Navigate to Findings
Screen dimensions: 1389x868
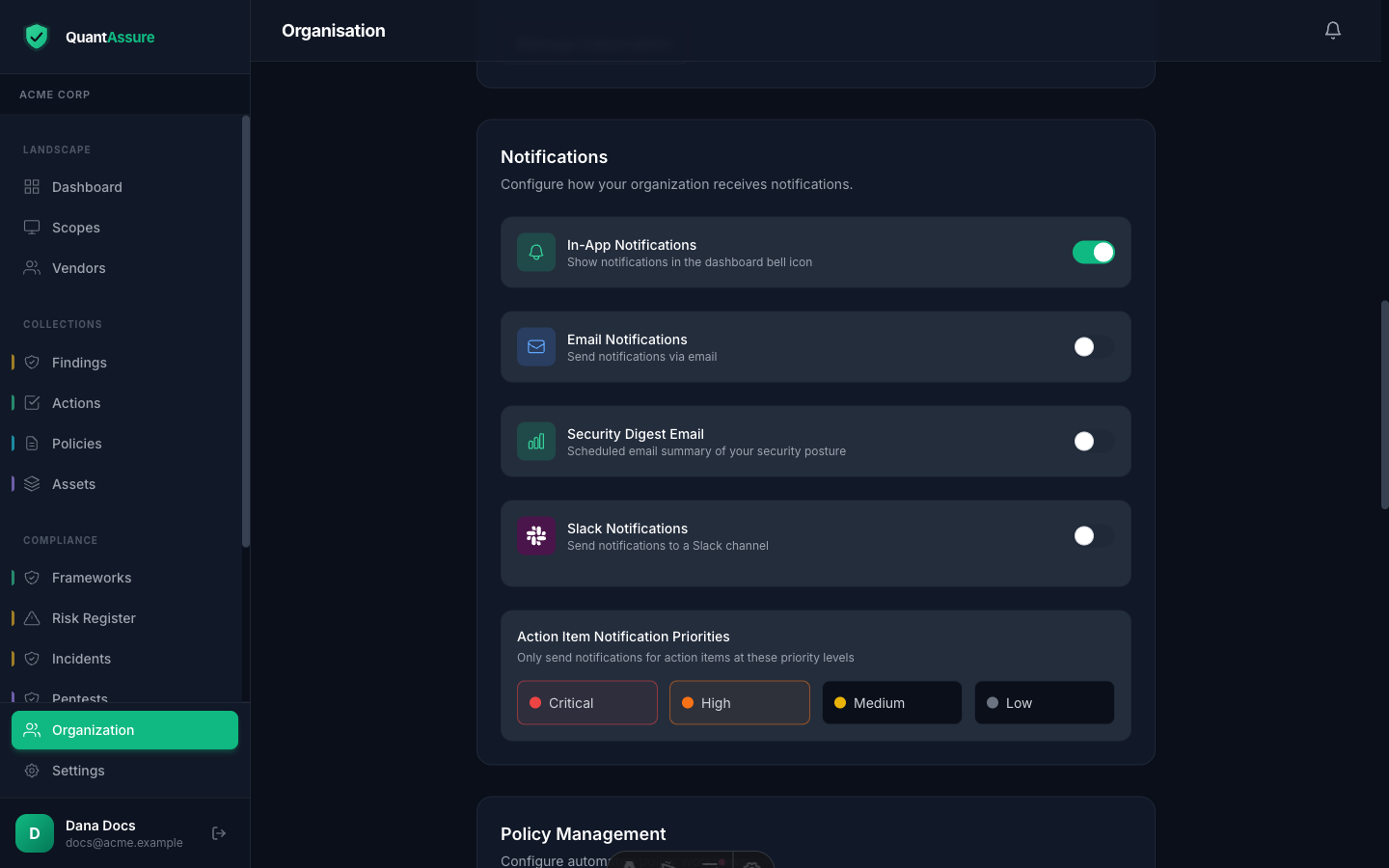124,362
